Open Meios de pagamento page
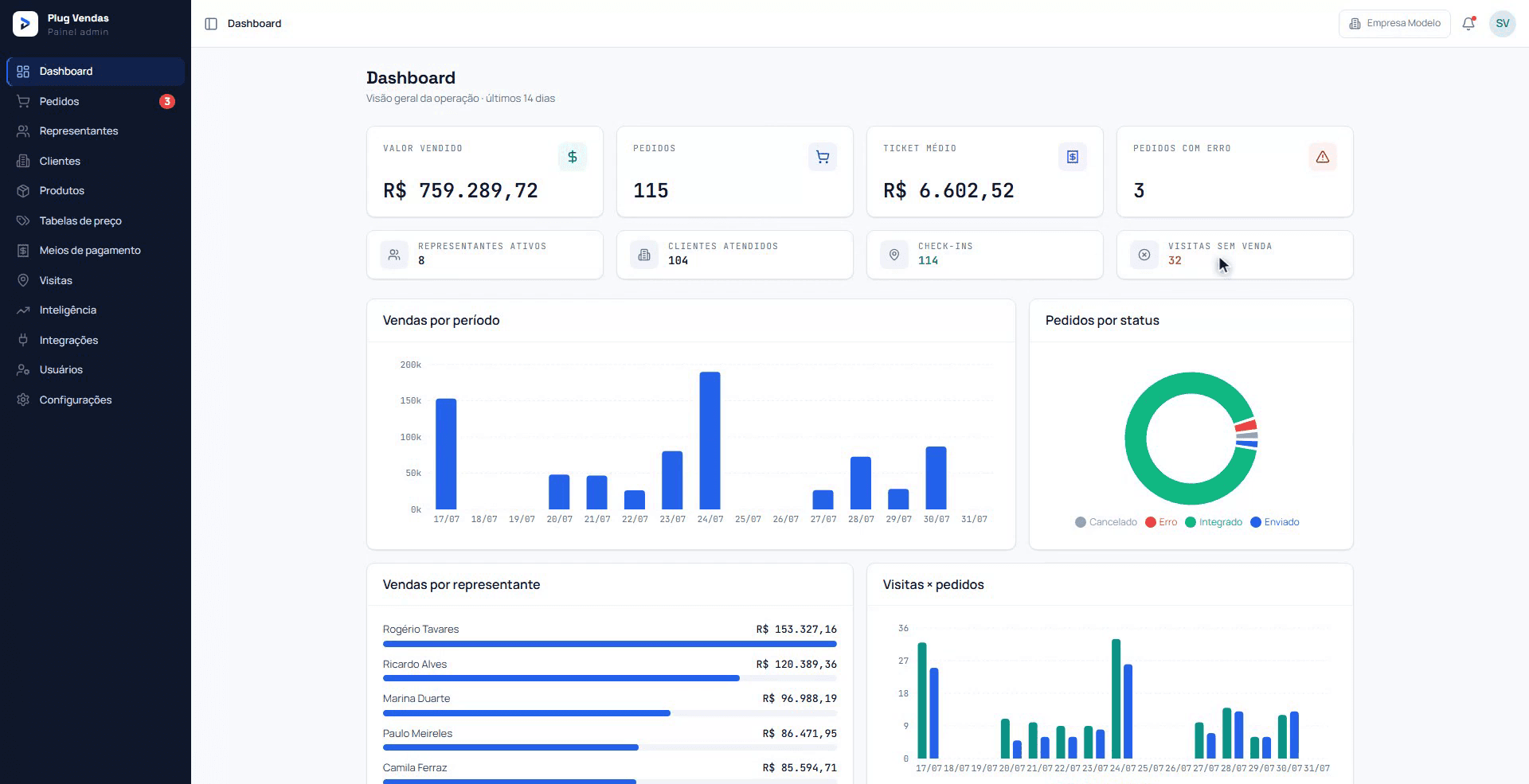1529x784 pixels. pos(96,251)
